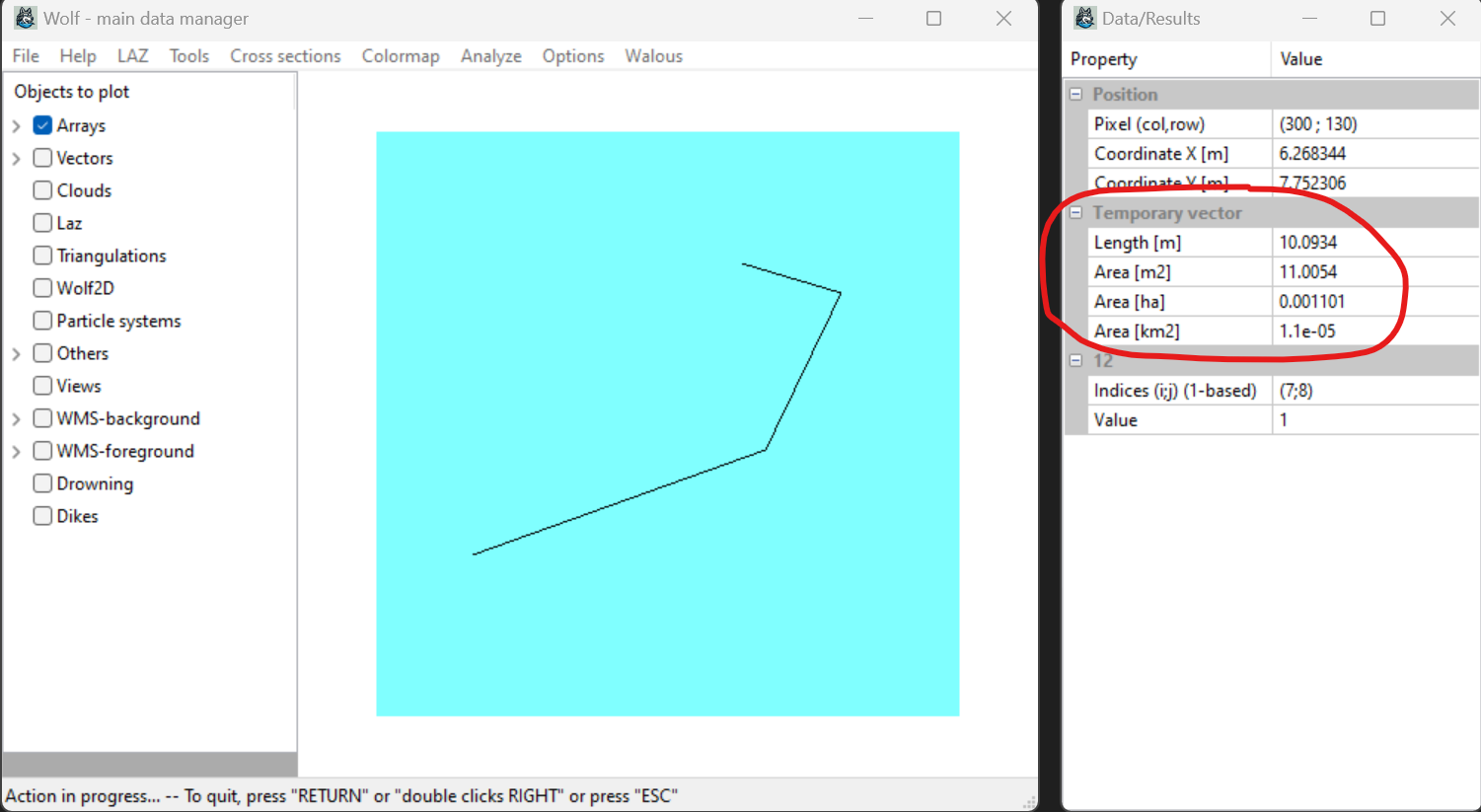Close the Data/Results window

(x=1446, y=18)
